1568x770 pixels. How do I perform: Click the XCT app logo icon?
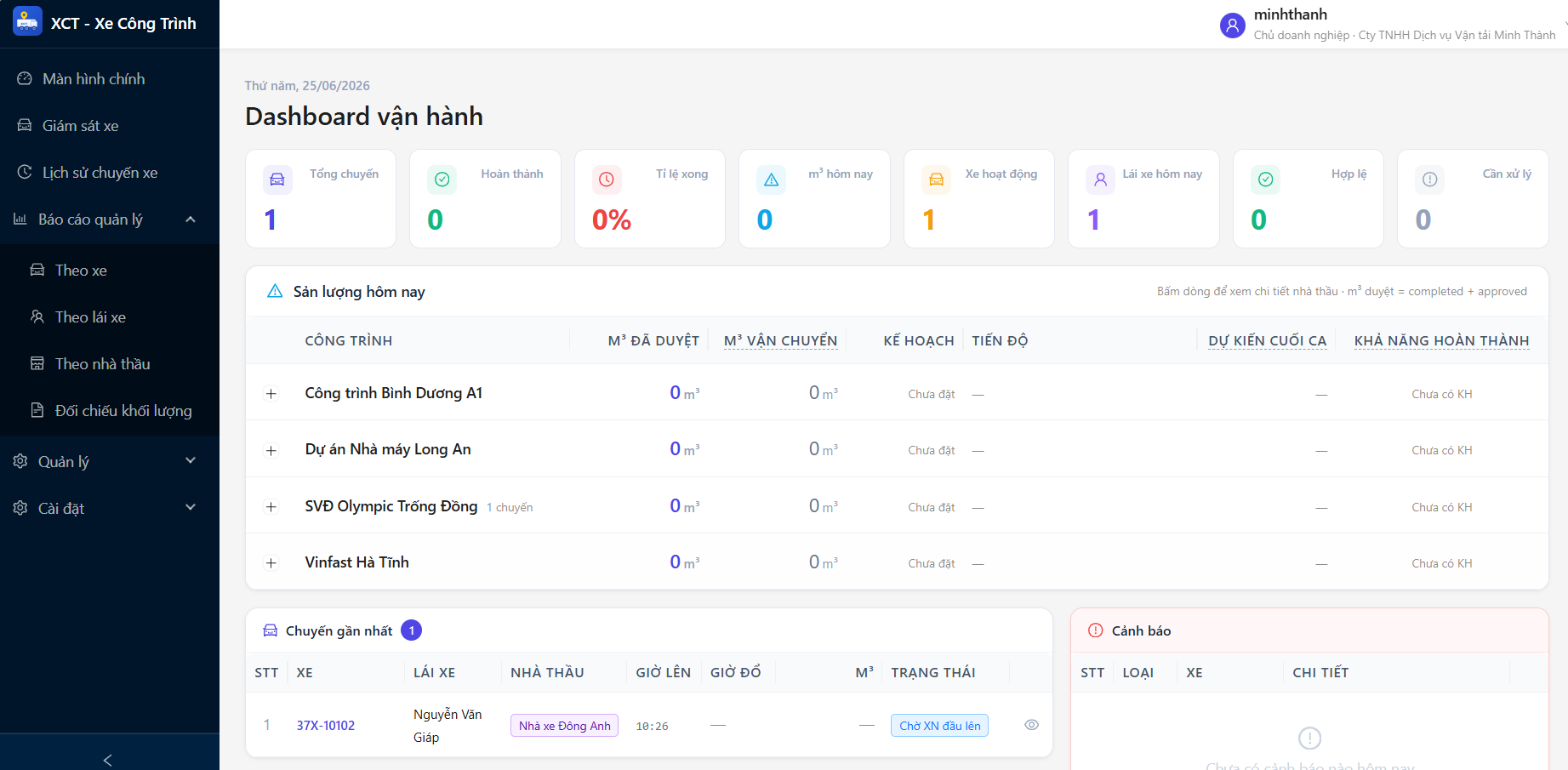point(27,23)
